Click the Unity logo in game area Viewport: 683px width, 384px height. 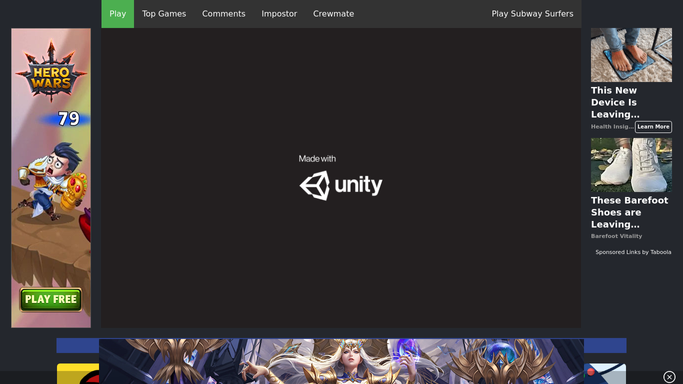pos(341,185)
